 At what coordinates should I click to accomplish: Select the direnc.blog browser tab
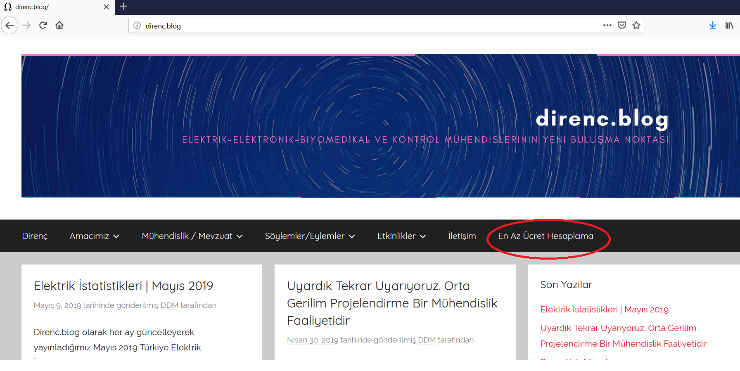[57, 7]
